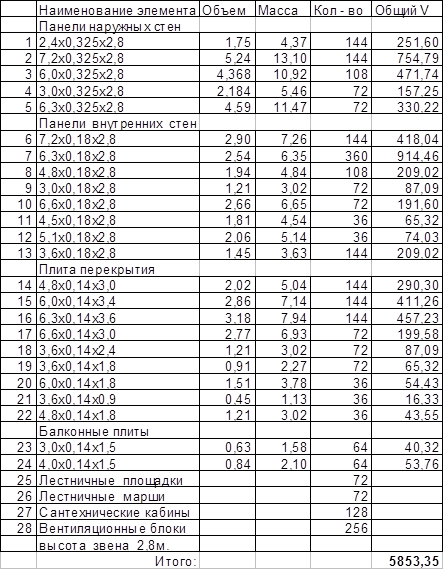The image size is (443, 569).
Task: Select the 'Плита перекрытия' section cell
Action: coord(118,270)
